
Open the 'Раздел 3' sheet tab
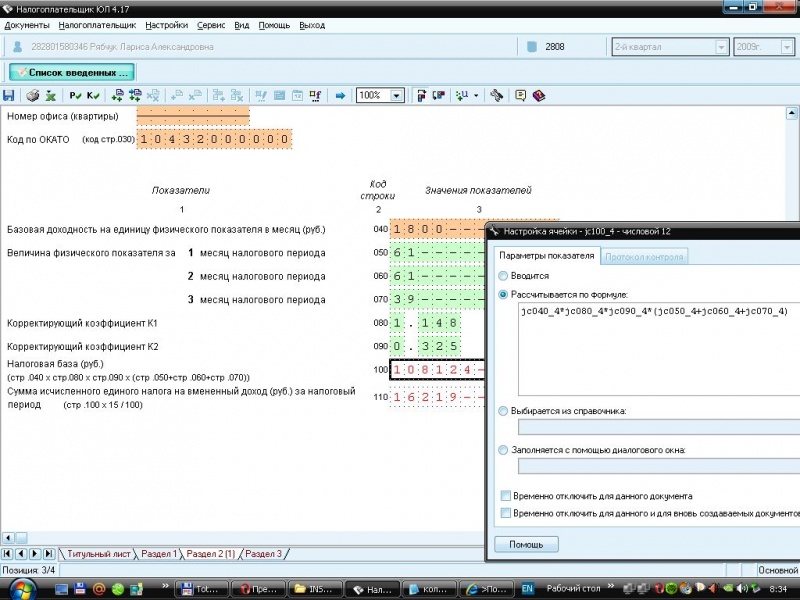point(263,554)
